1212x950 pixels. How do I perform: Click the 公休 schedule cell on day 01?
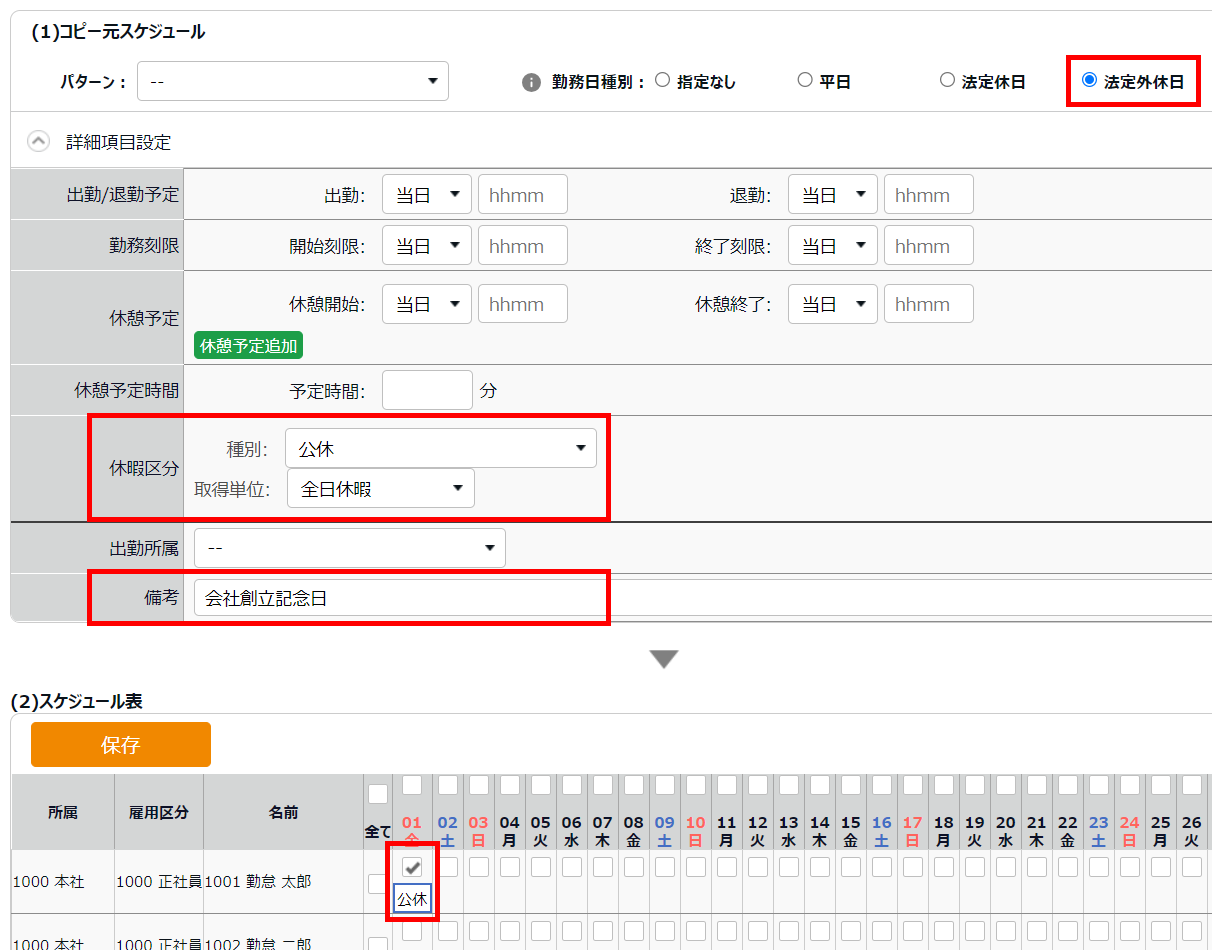point(412,900)
